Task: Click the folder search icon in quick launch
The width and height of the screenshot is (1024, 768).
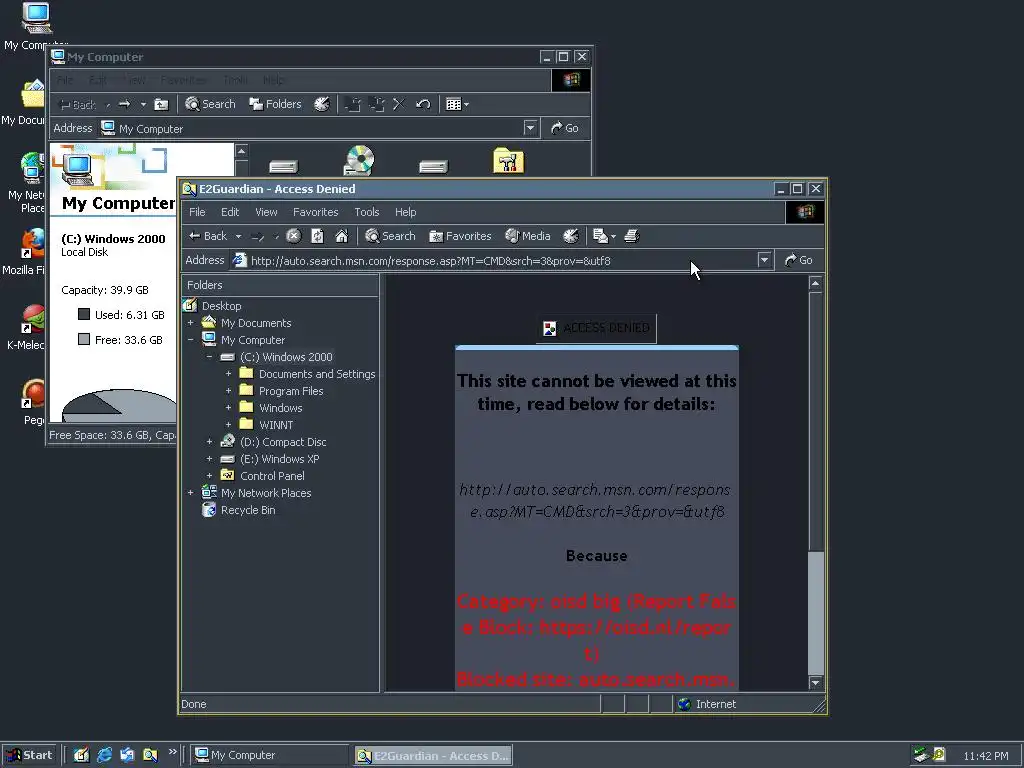Action: coord(150,756)
